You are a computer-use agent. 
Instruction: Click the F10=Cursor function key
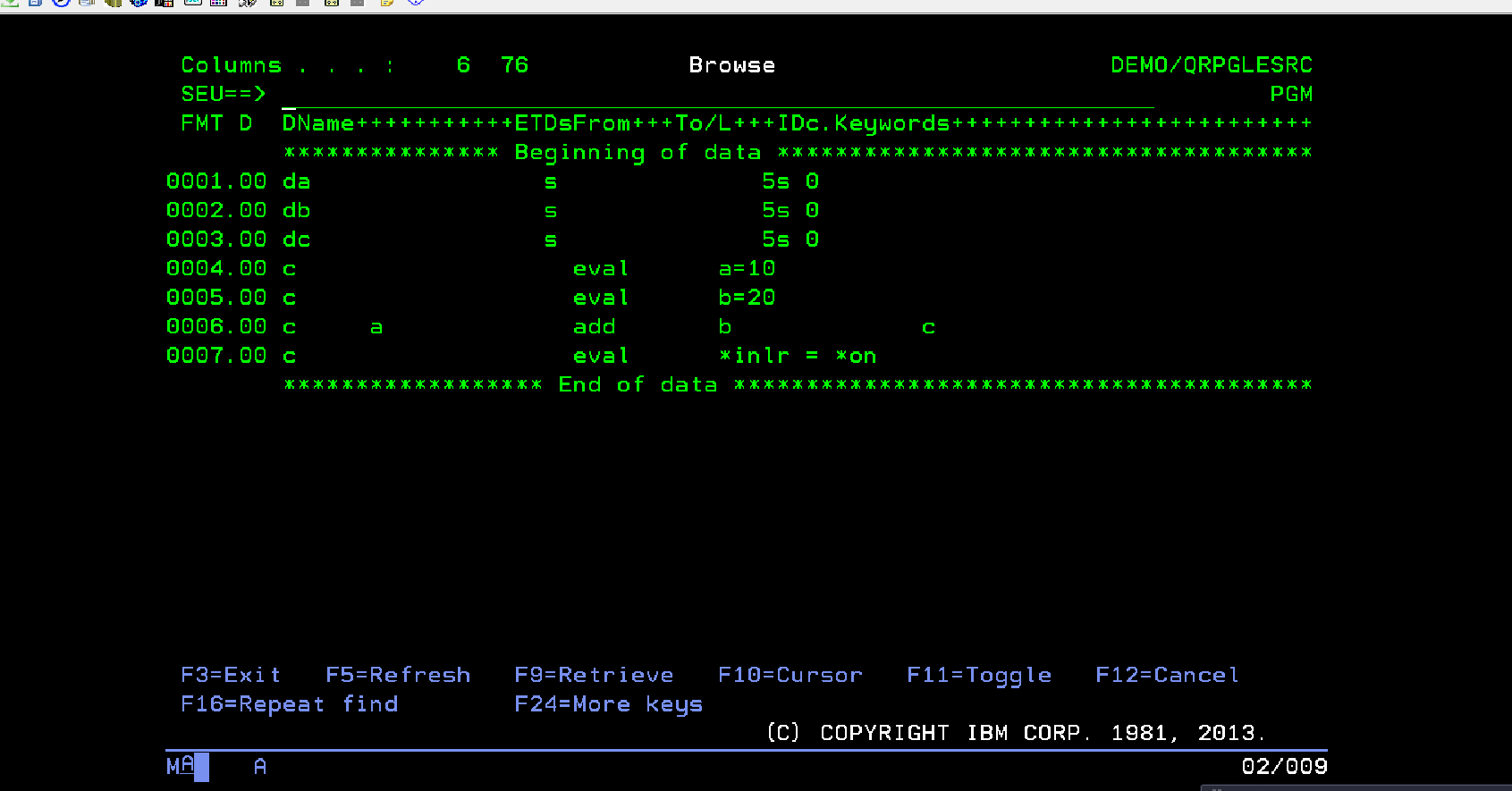(x=790, y=675)
